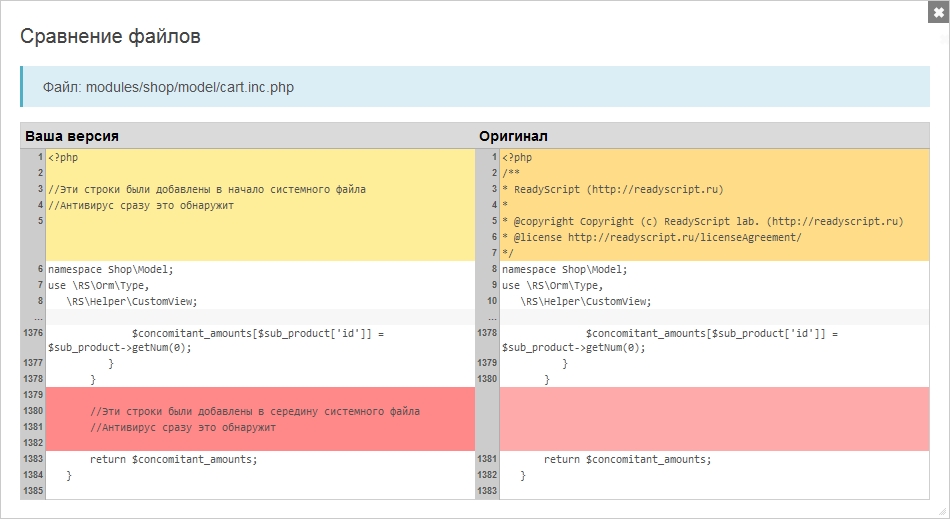
Task: Click "<?php" on line 1 of original
Action: coord(517,157)
